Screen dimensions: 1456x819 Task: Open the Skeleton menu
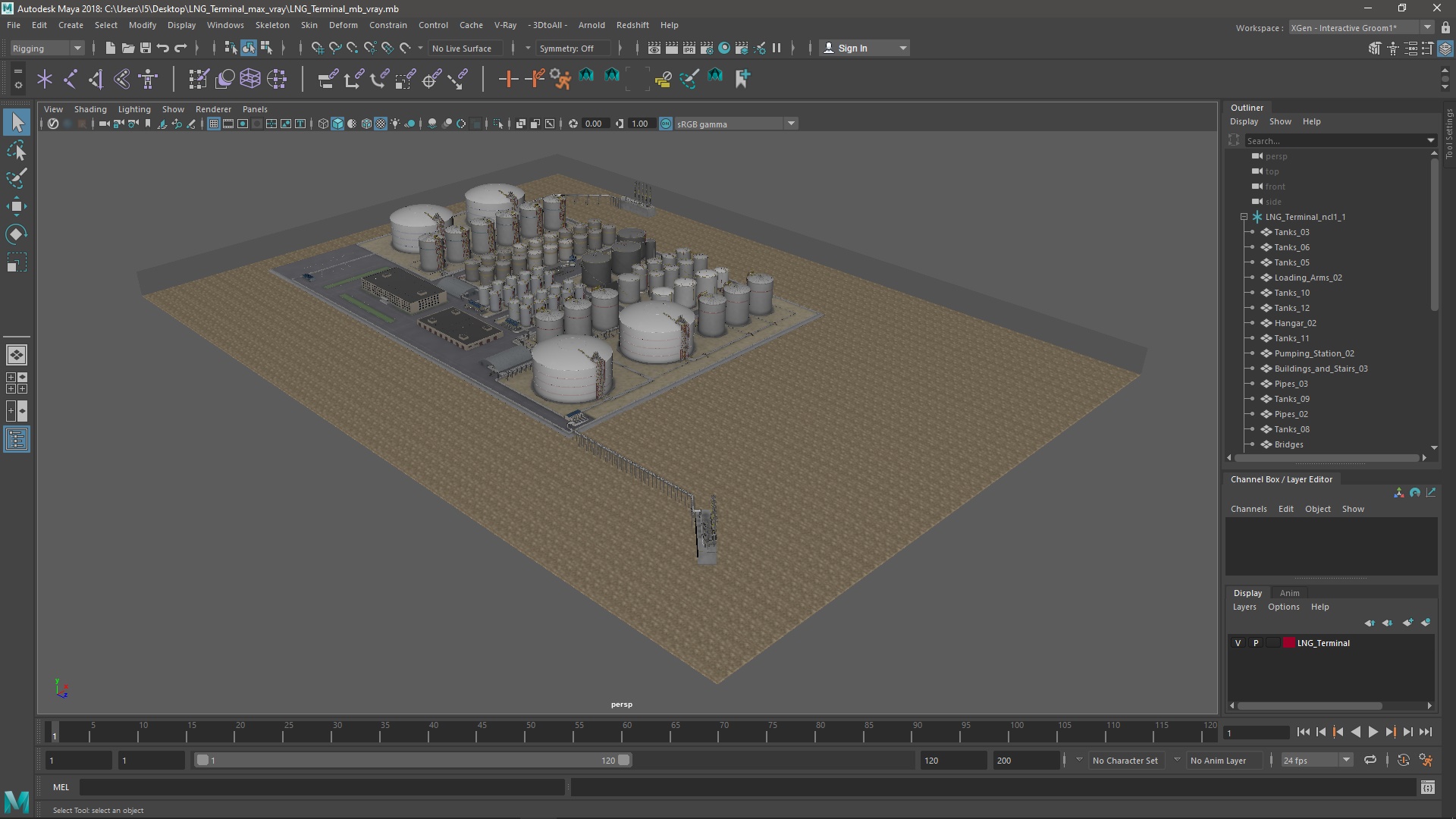272,25
